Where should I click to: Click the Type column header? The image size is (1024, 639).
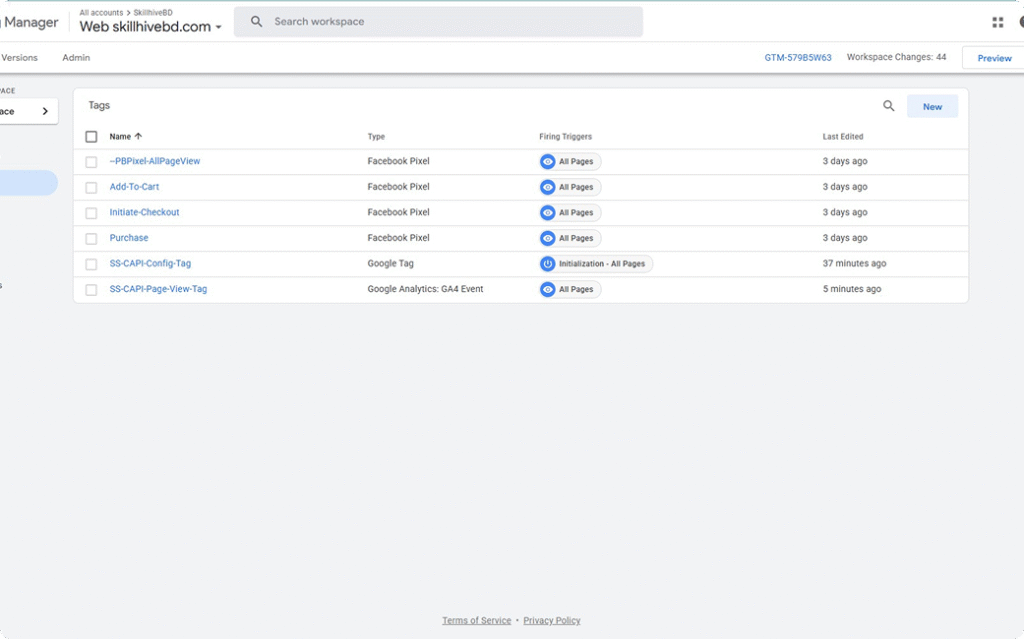coord(376,137)
